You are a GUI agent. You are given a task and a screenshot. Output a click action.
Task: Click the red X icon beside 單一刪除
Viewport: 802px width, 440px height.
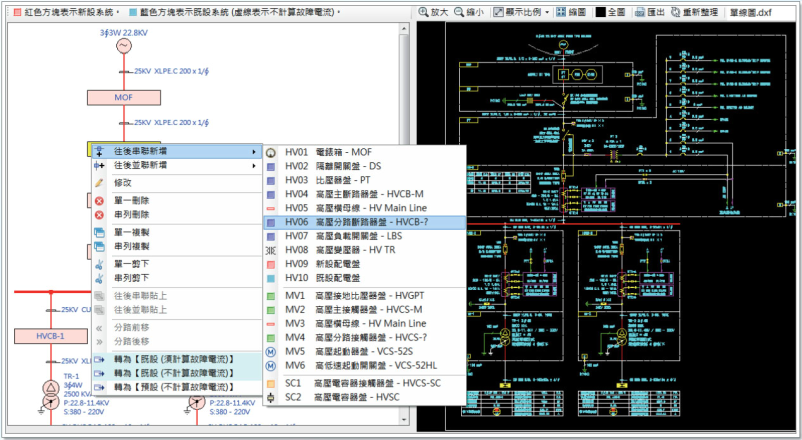[99, 201]
